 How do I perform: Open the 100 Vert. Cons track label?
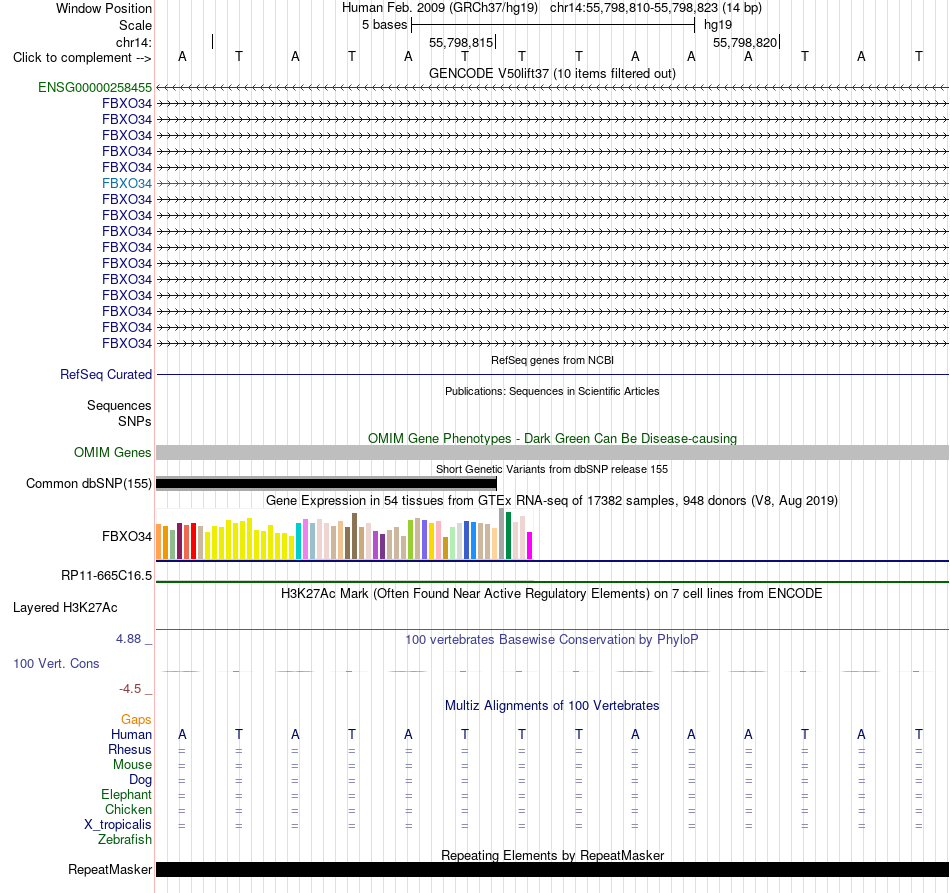56,663
